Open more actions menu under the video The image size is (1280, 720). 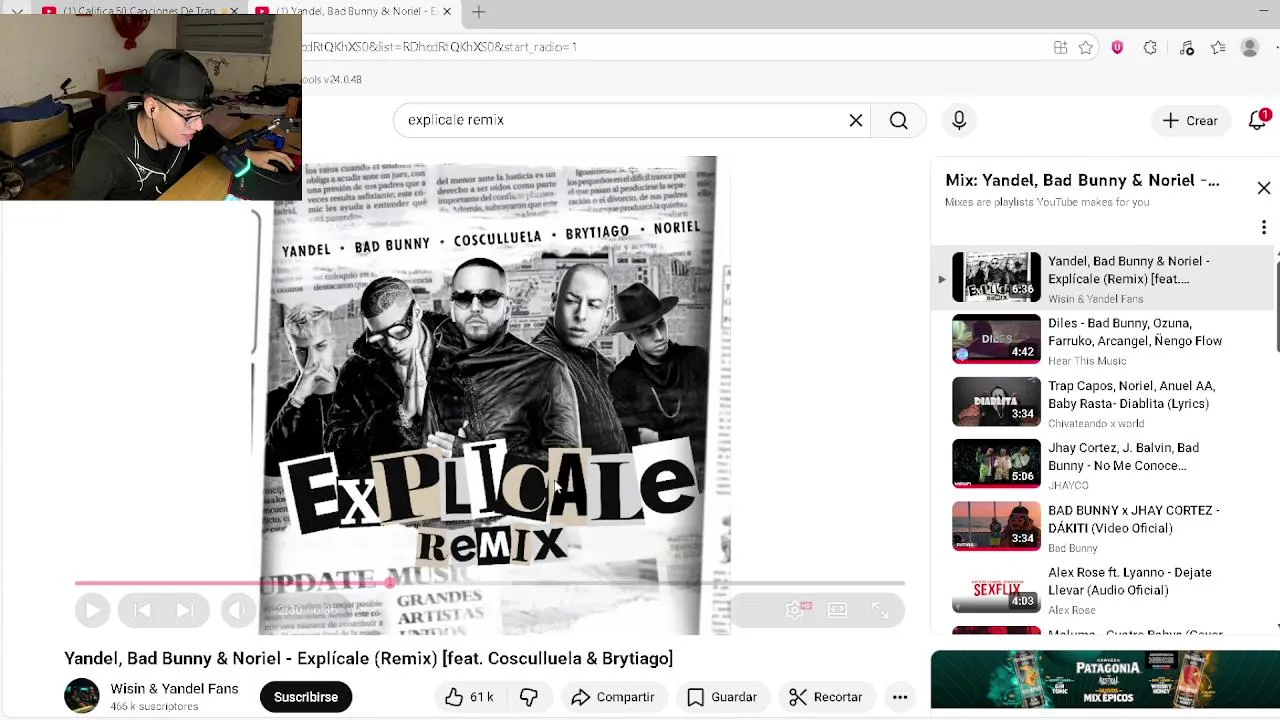[900, 697]
